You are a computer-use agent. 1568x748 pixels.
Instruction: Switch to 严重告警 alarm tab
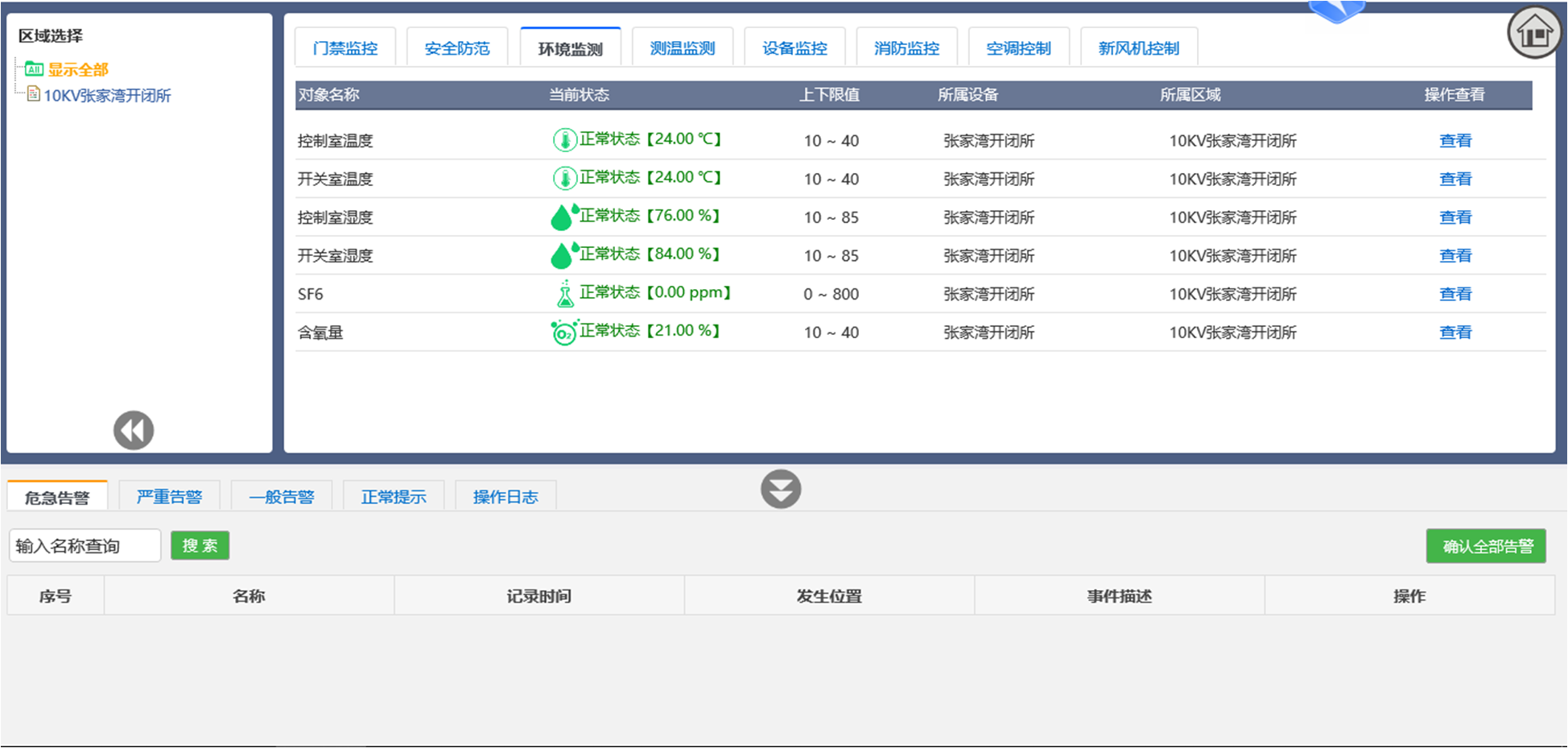tap(169, 496)
